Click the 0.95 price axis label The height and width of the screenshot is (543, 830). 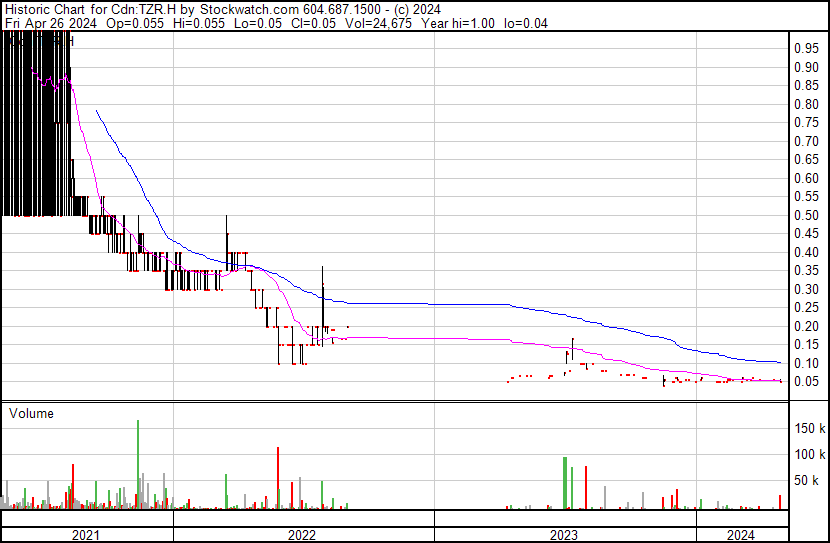point(807,49)
